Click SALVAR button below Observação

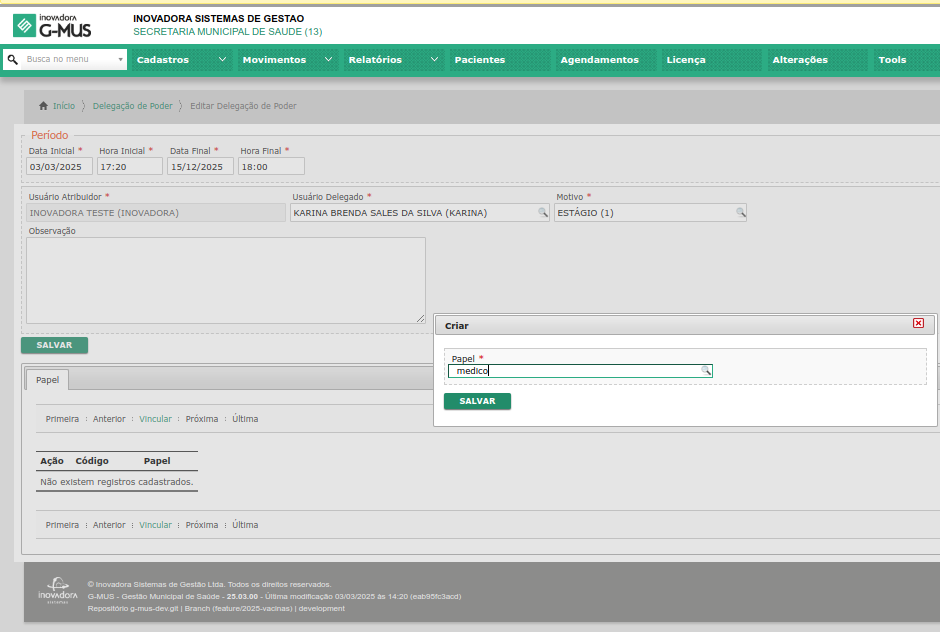[x=55, y=345]
